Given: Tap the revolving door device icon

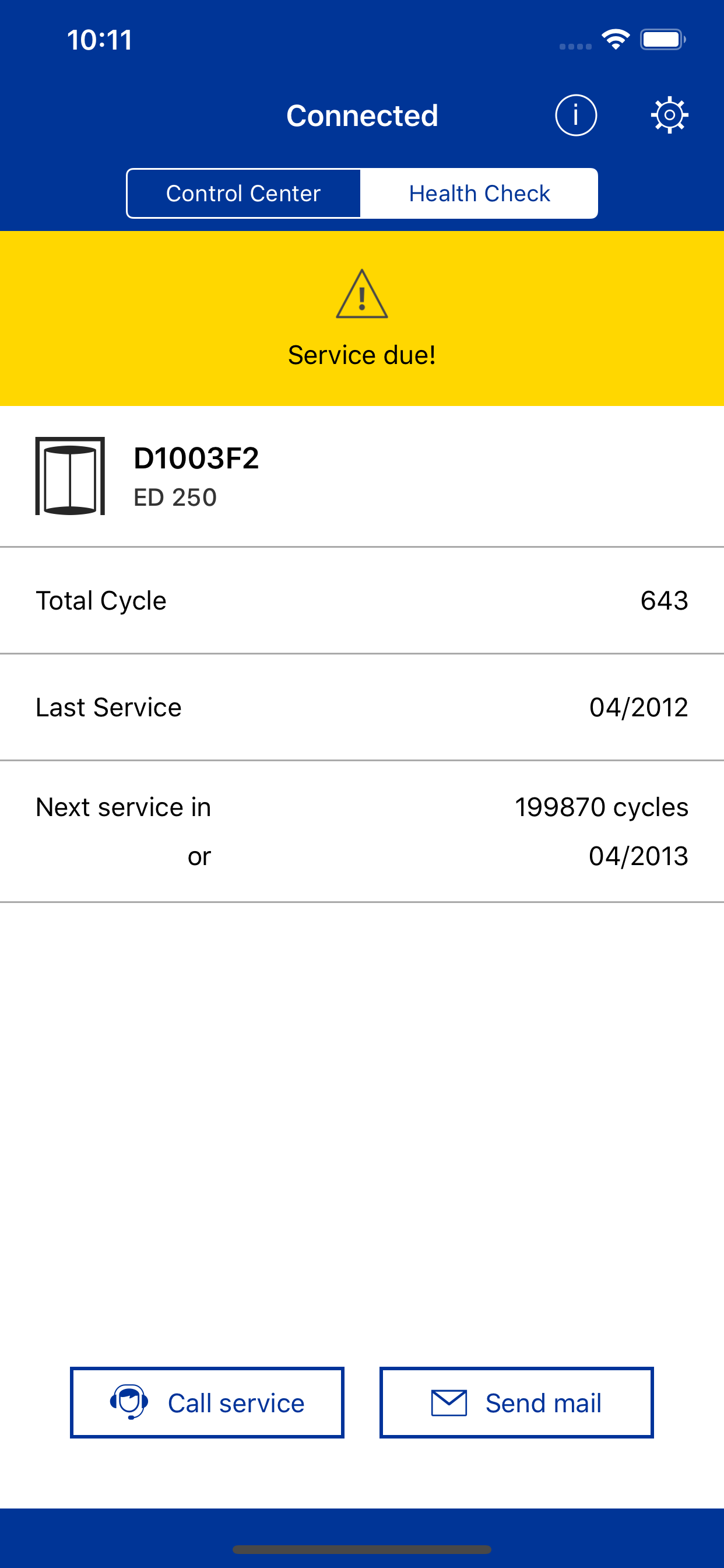Looking at the screenshot, I should point(70,476).
